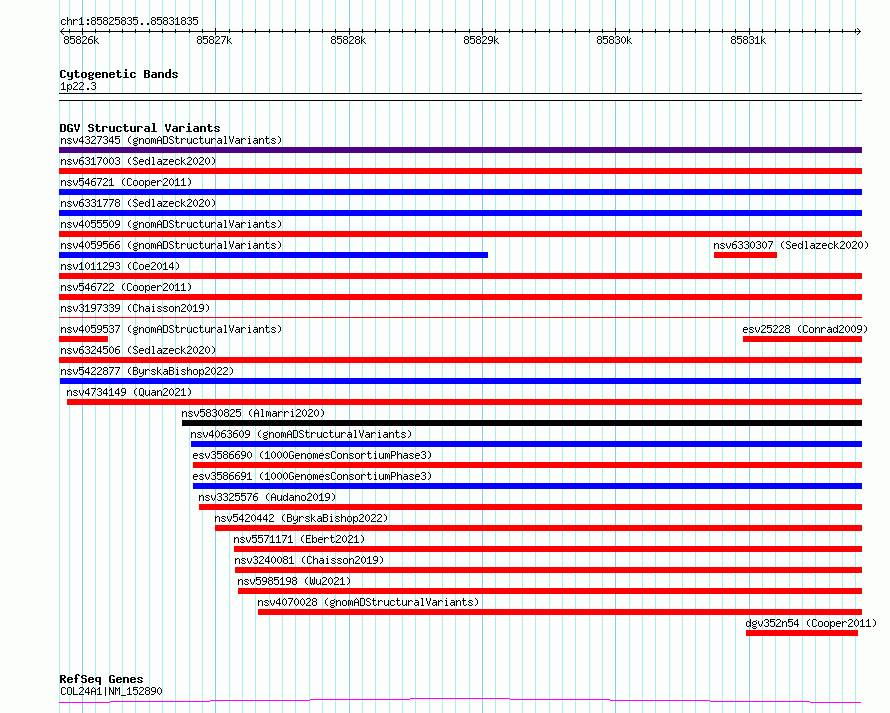The height and width of the screenshot is (713, 890).
Task: Select nsv3325576 (Audano2019) label
Action: pos(267,497)
